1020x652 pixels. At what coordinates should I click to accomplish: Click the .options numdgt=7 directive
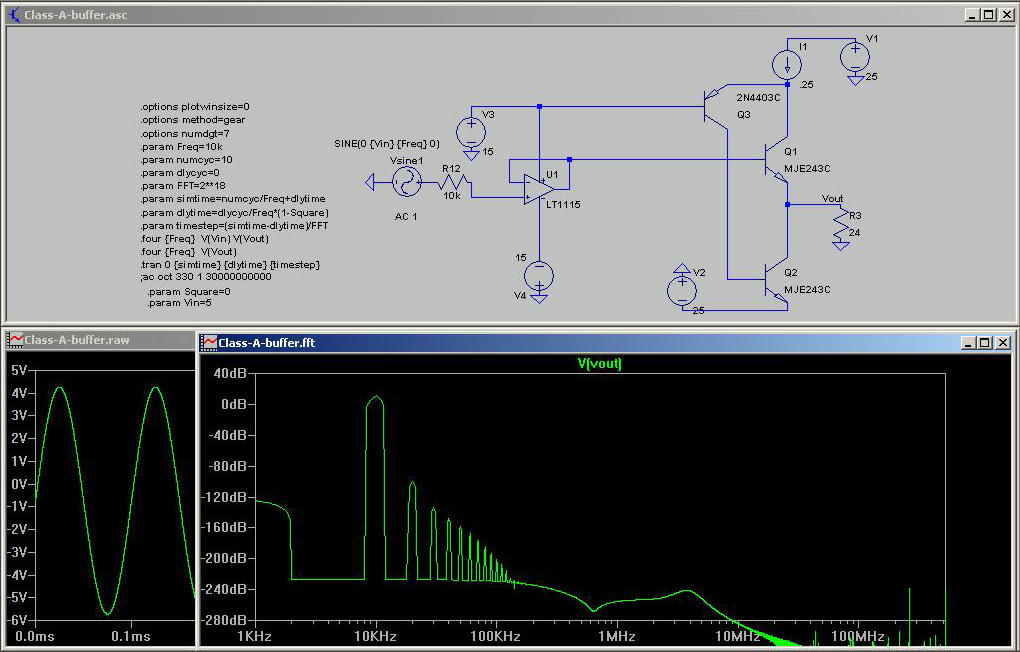tap(185, 133)
